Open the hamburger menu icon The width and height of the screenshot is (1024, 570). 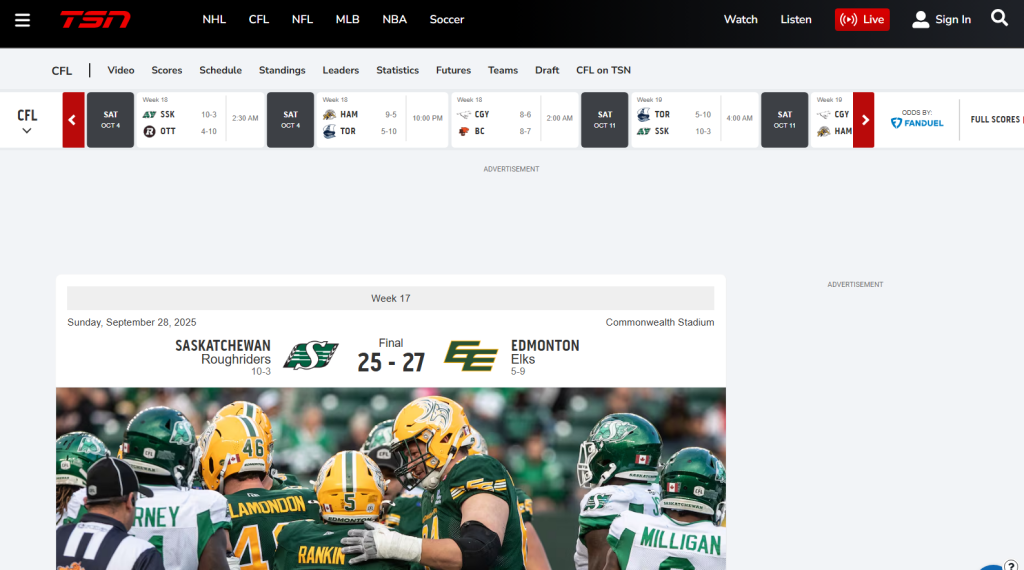click(22, 20)
